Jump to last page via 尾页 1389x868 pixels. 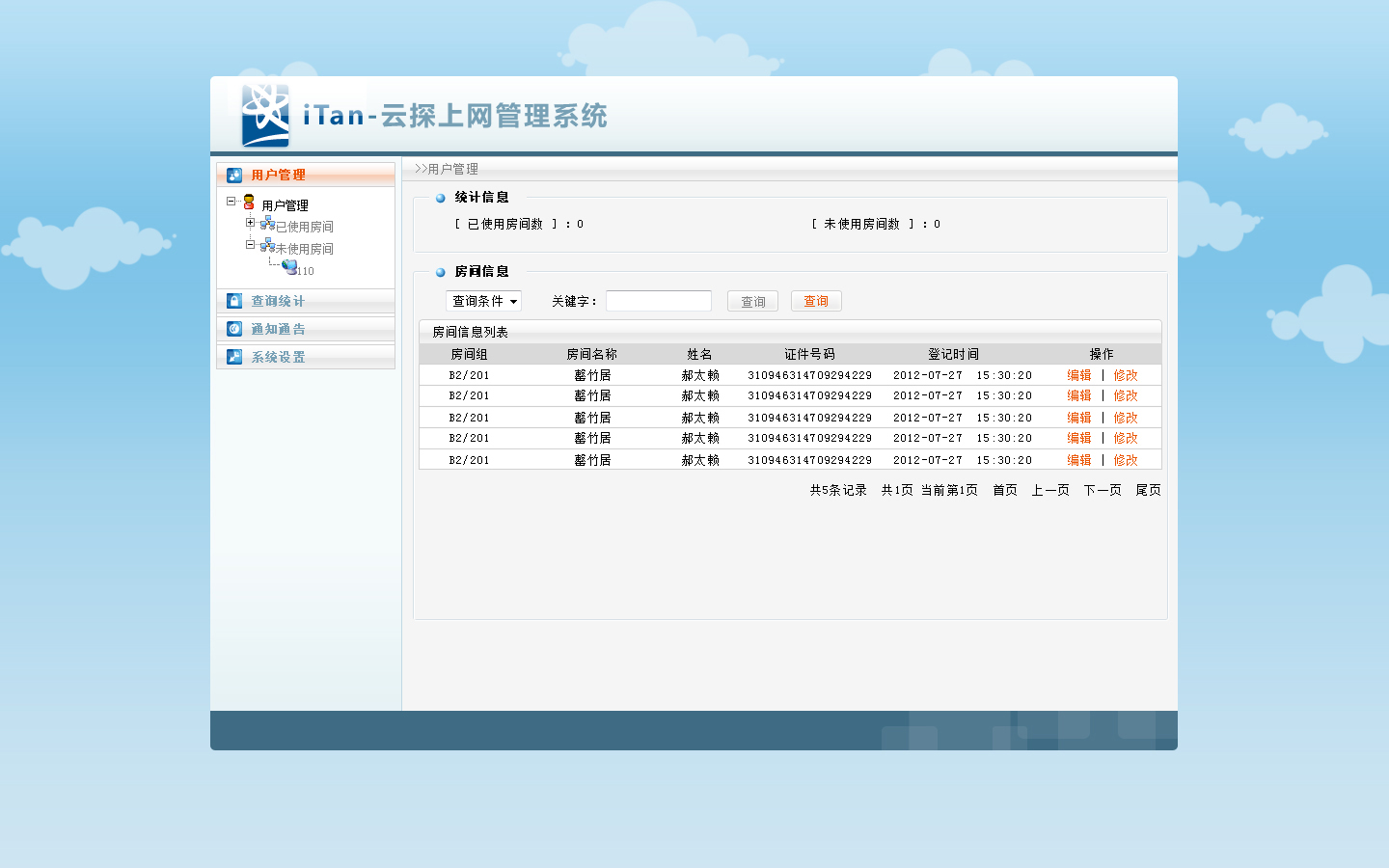click(1148, 490)
